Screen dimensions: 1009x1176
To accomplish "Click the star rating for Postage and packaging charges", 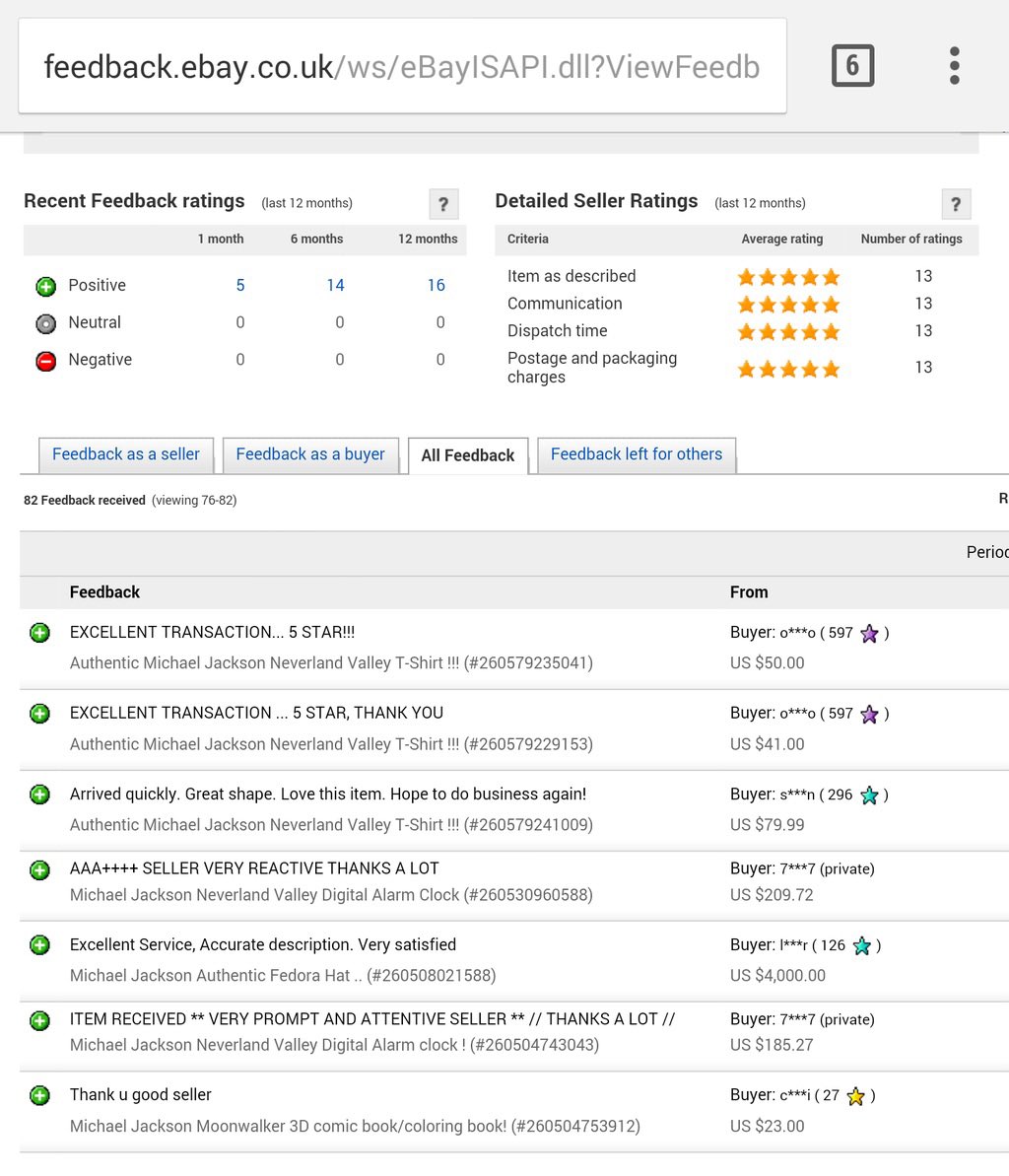I will [x=788, y=369].
